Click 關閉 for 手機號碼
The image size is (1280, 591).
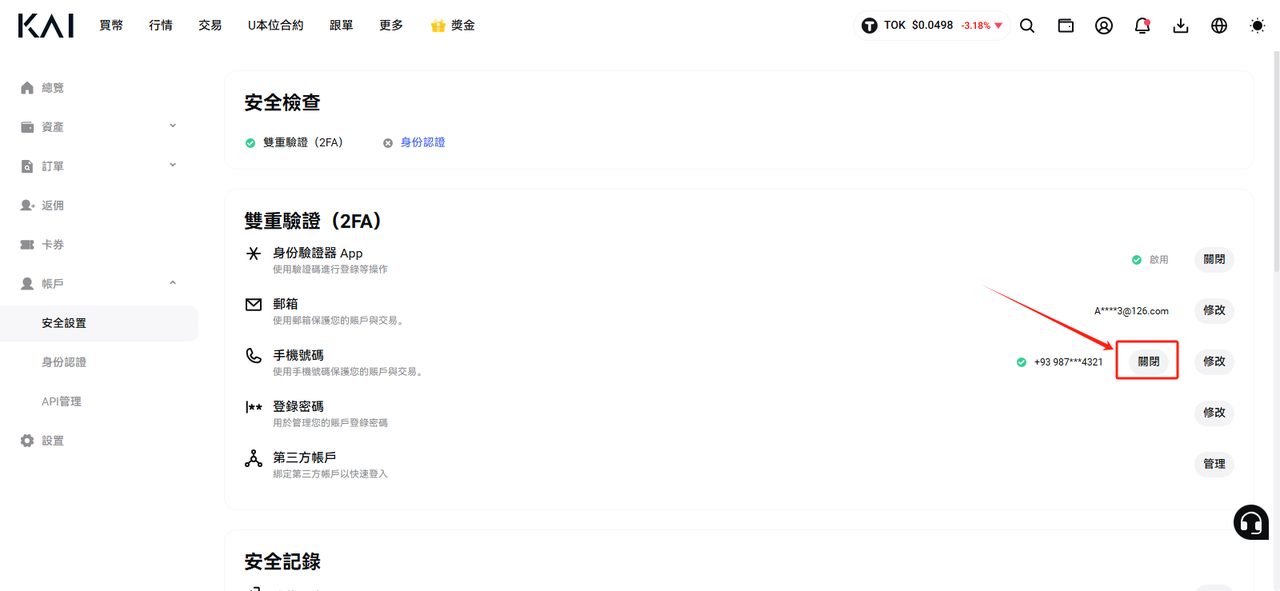[1149, 362]
